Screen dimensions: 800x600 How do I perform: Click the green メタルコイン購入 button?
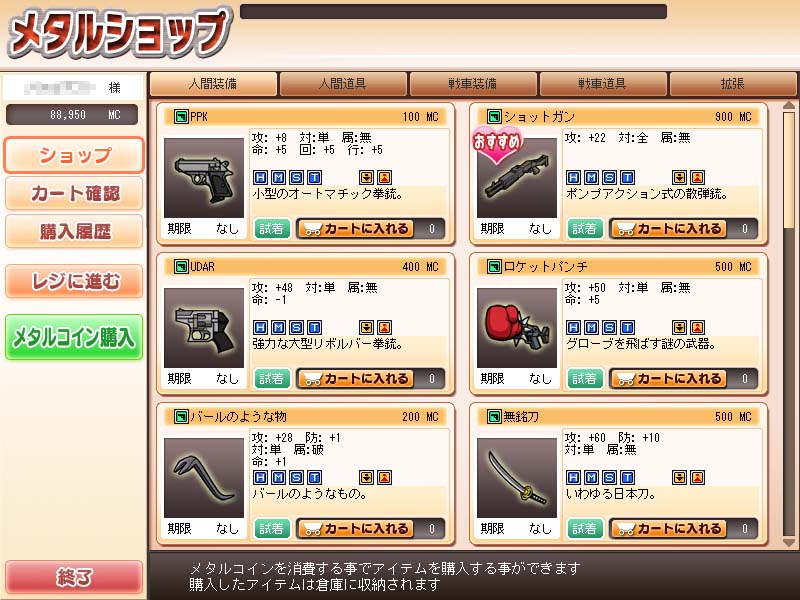74,337
